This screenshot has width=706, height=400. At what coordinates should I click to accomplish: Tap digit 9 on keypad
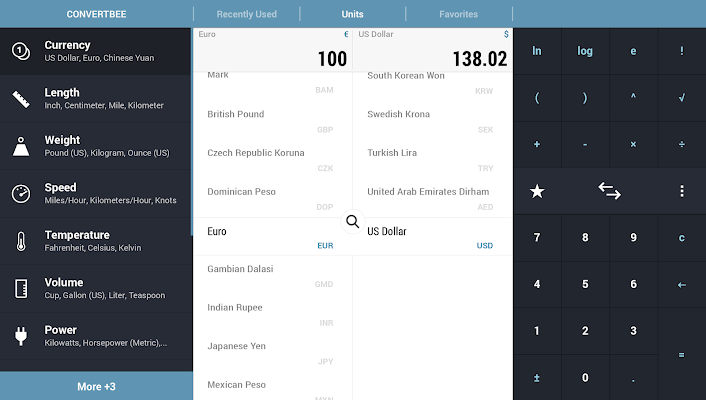click(633, 238)
